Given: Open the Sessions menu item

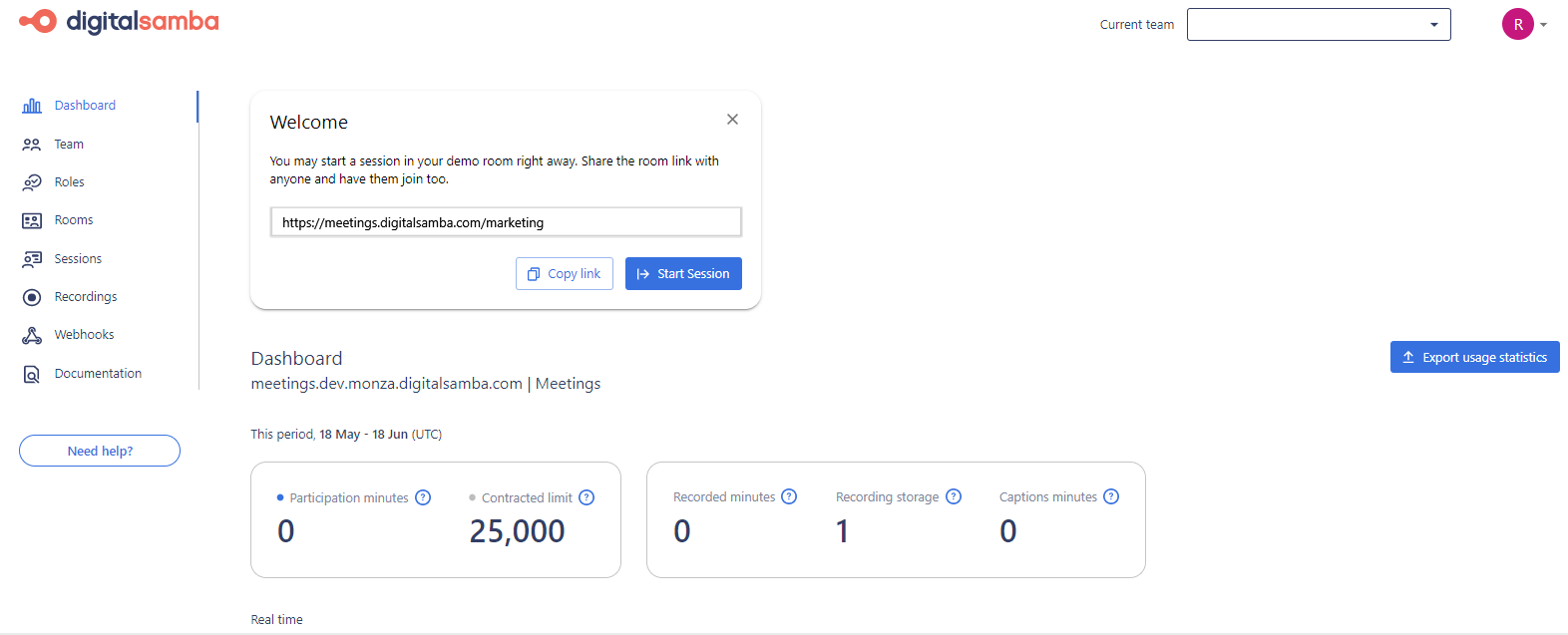Looking at the screenshot, I should coord(78,259).
